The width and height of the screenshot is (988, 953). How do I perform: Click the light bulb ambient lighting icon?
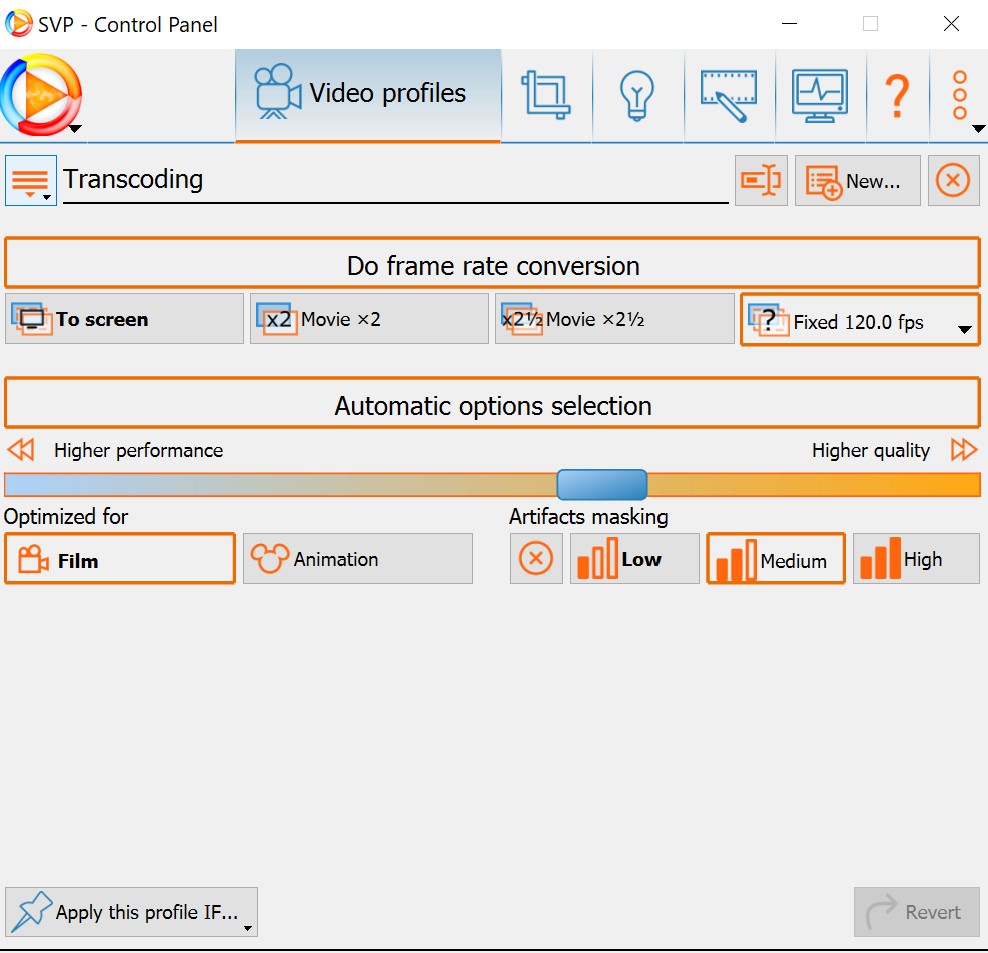click(637, 96)
